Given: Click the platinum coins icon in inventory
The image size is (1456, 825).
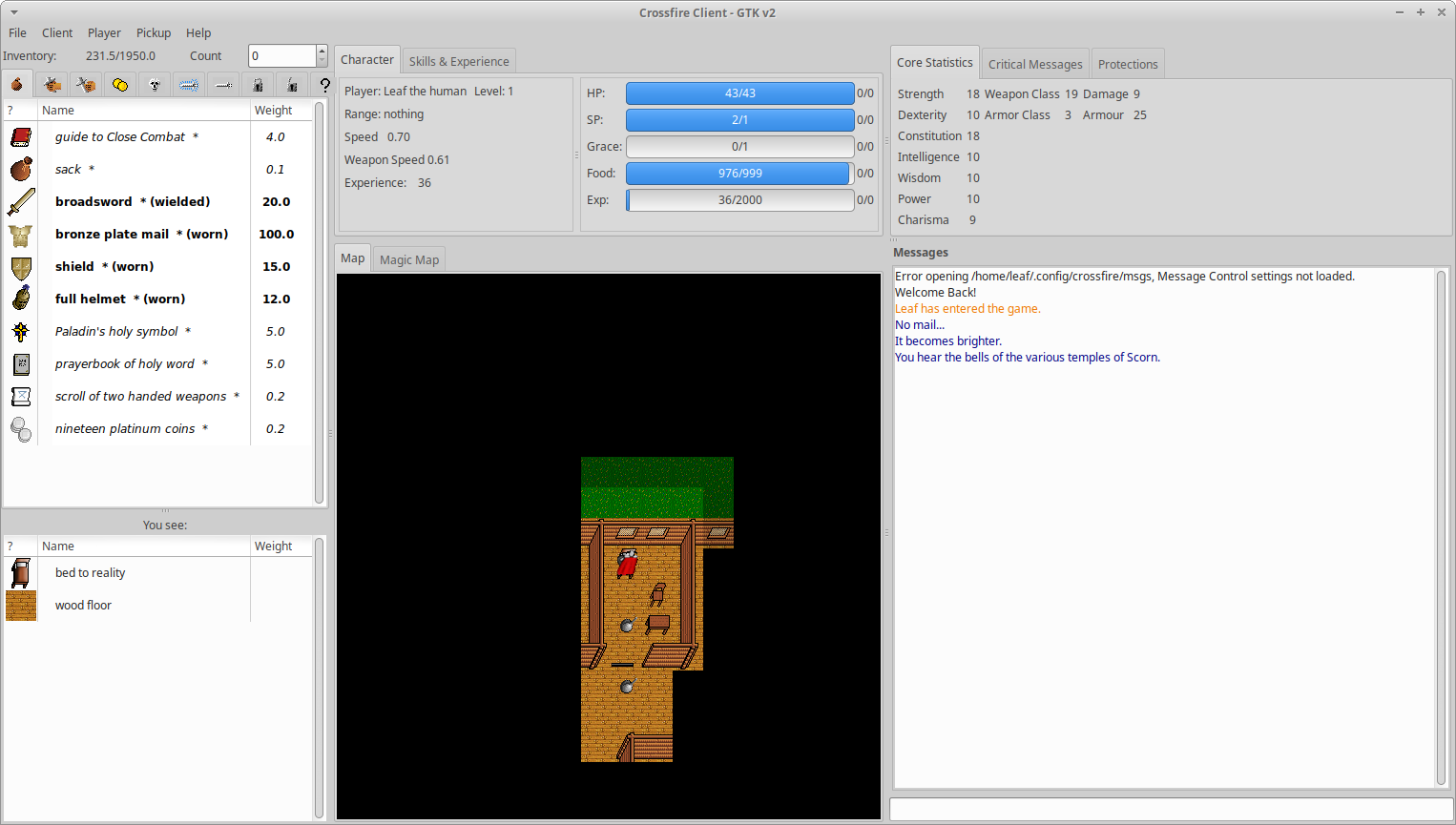Looking at the screenshot, I should tap(21, 429).
